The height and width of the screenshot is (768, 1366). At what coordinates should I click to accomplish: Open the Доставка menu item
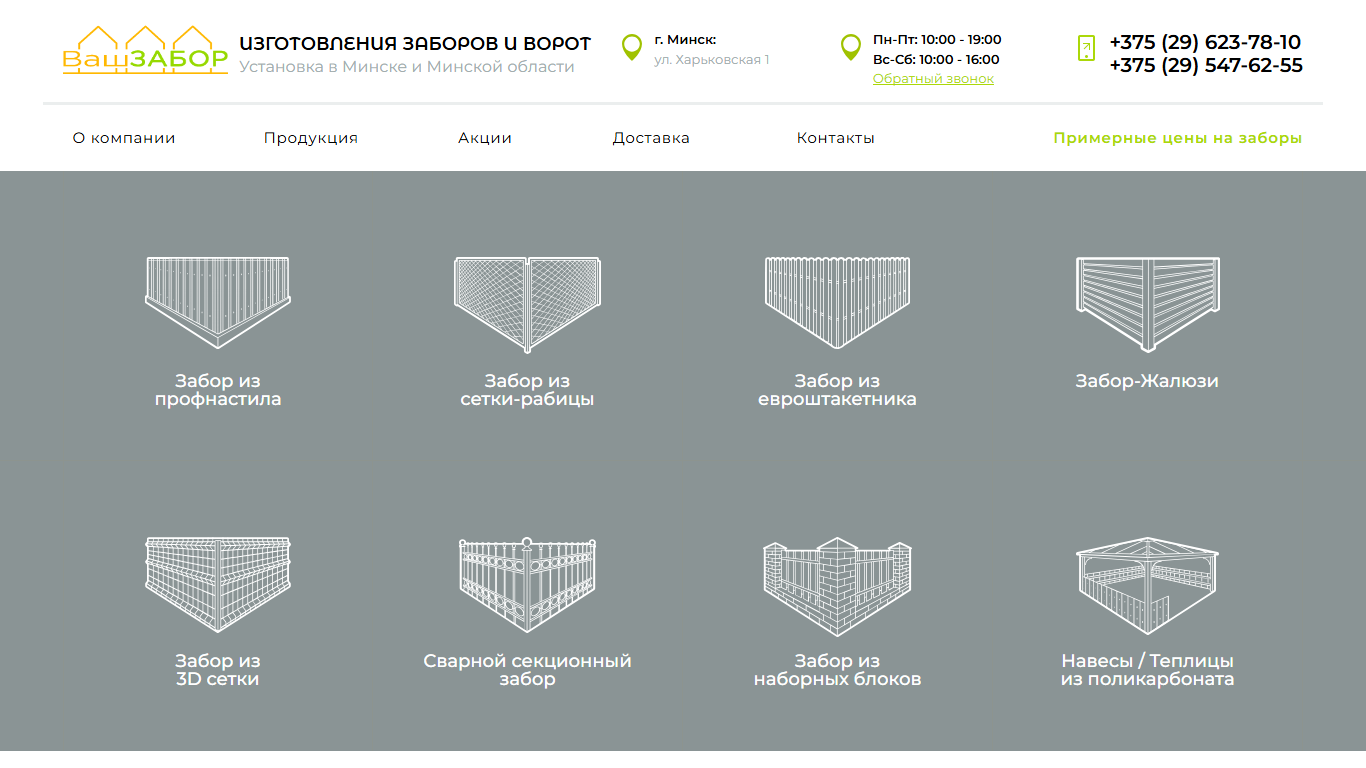[651, 138]
